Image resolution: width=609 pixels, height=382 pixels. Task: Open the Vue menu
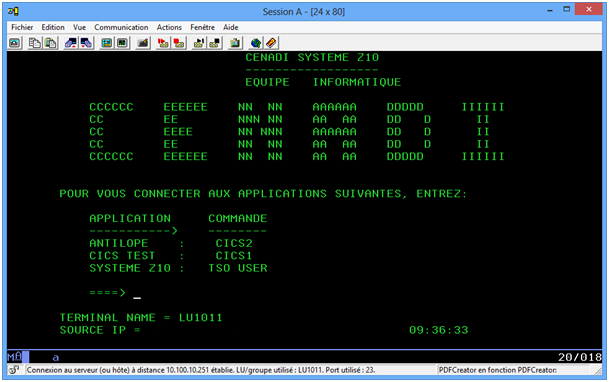pyautogui.click(x=79, y=27)
